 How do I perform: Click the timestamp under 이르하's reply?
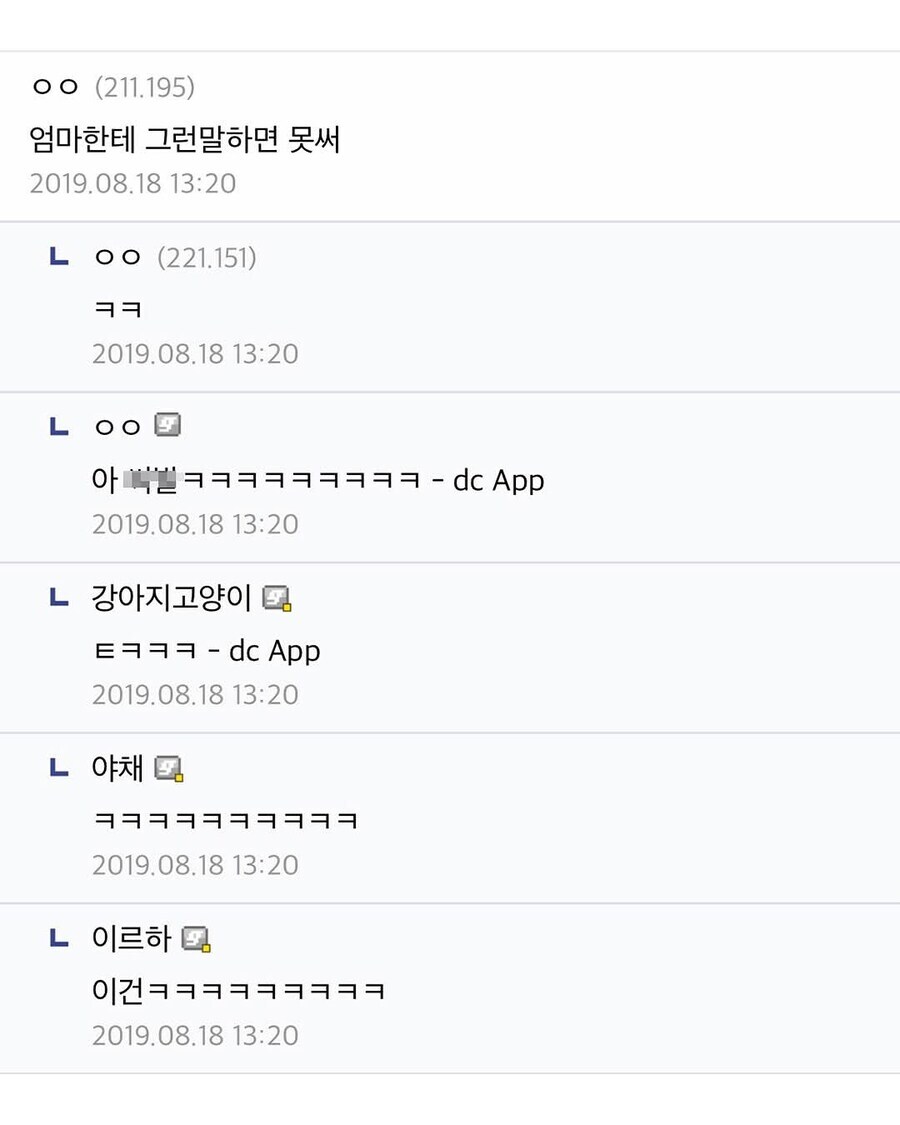(x=195, y=1035)
